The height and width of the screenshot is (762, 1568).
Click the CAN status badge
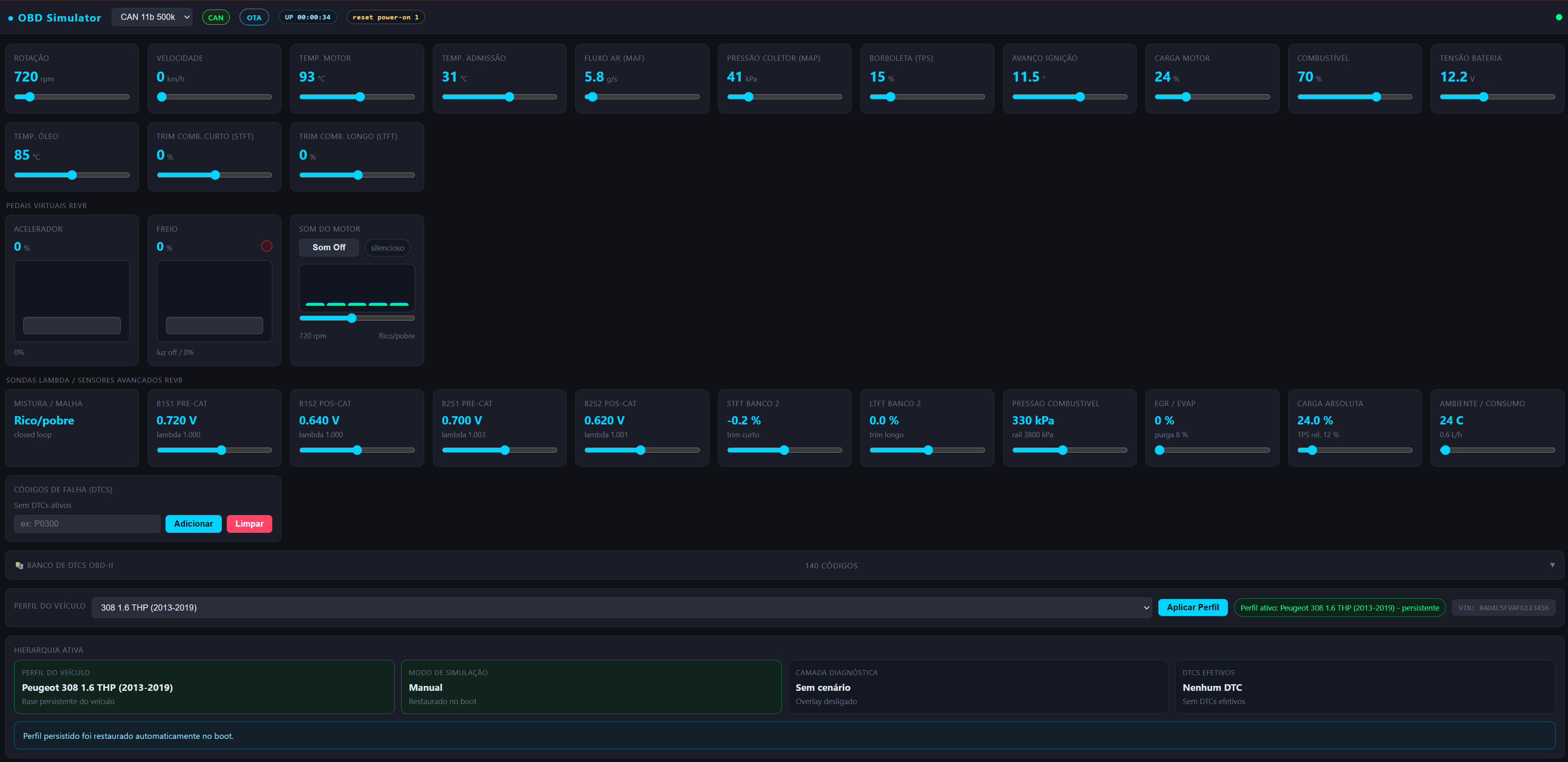pyautogui.click(x=216, y=18)
